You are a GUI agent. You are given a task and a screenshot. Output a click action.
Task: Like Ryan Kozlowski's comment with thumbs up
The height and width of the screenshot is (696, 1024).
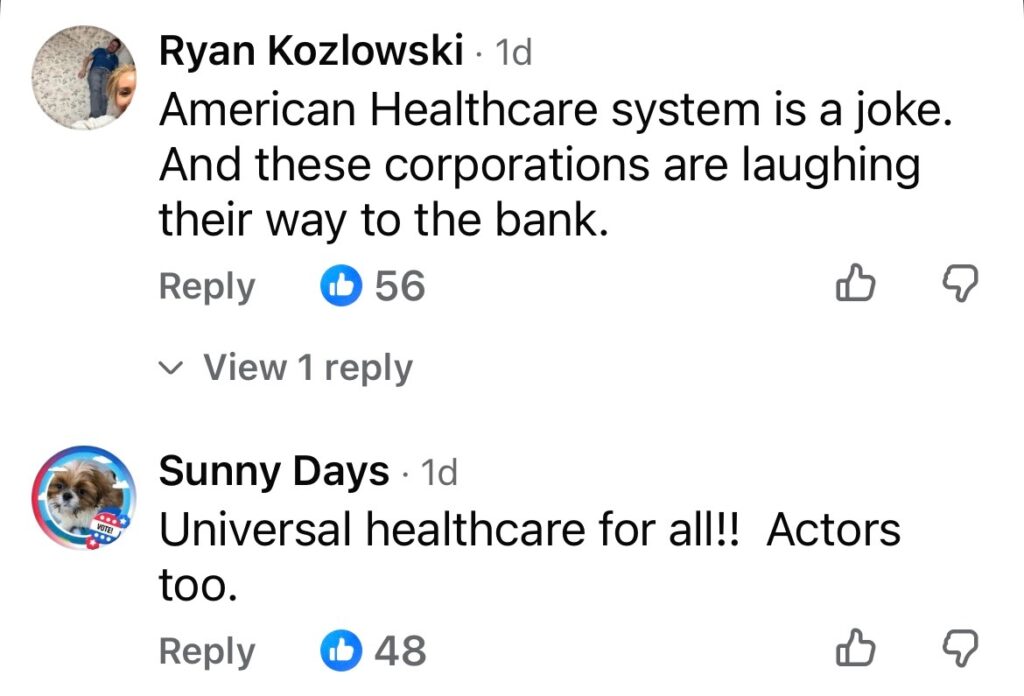[x=856, y=287]
